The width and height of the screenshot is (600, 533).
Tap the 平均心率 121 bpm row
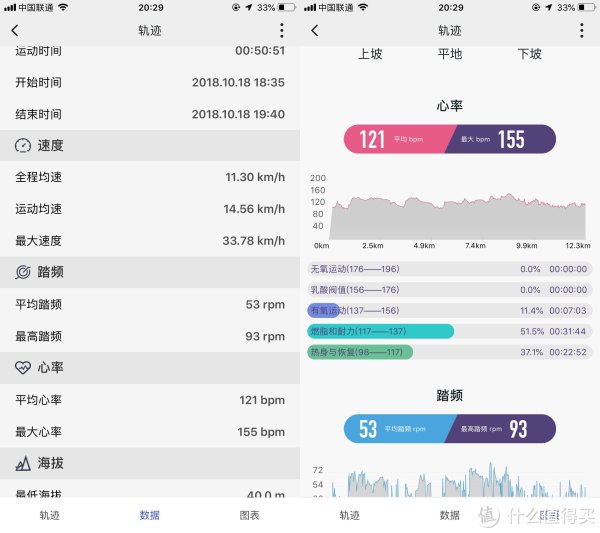pyautogui.click(x=150, y=400)
